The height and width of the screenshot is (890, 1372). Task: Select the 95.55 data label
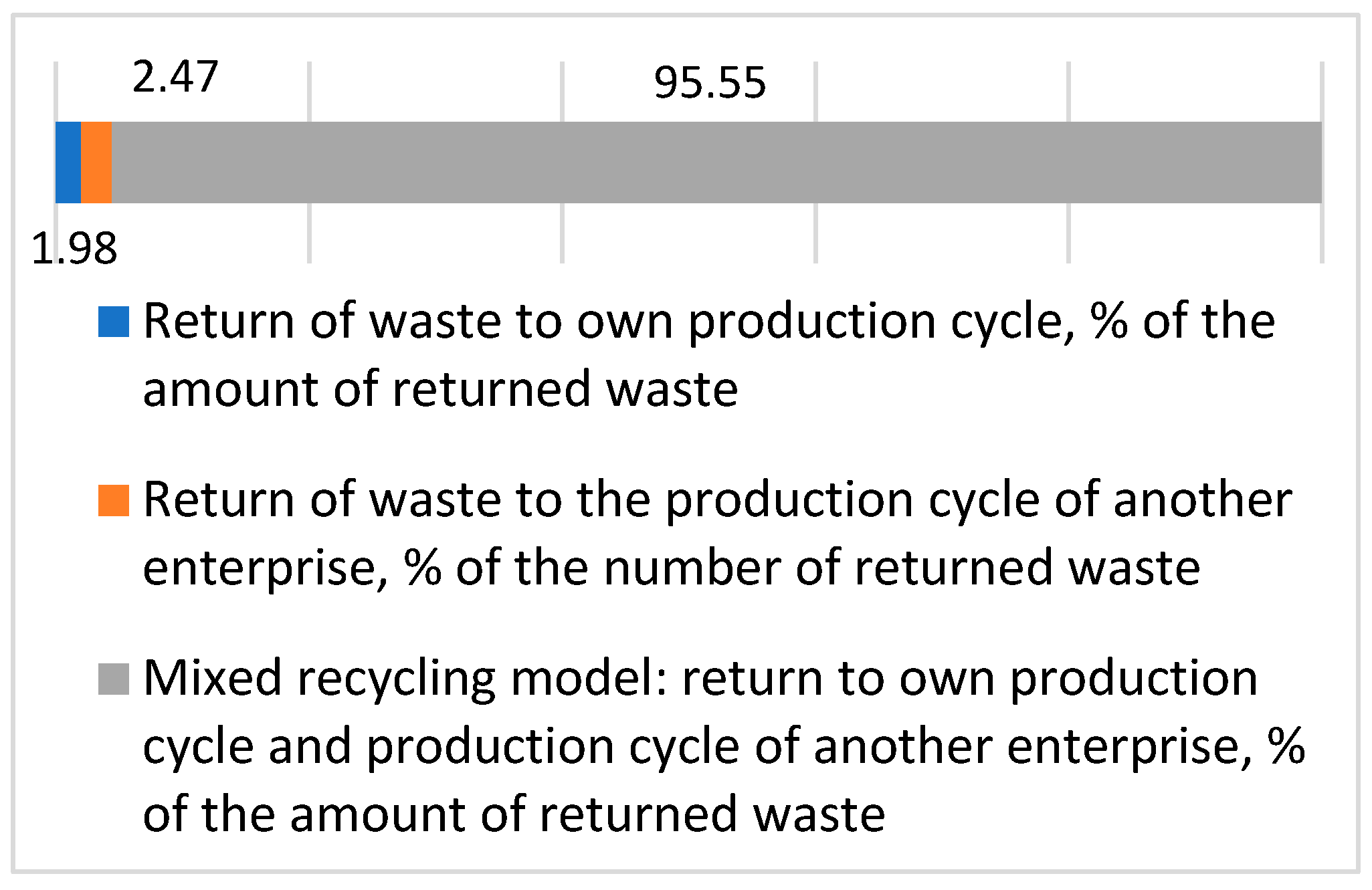pyautogui.click(x=710, y=84)
